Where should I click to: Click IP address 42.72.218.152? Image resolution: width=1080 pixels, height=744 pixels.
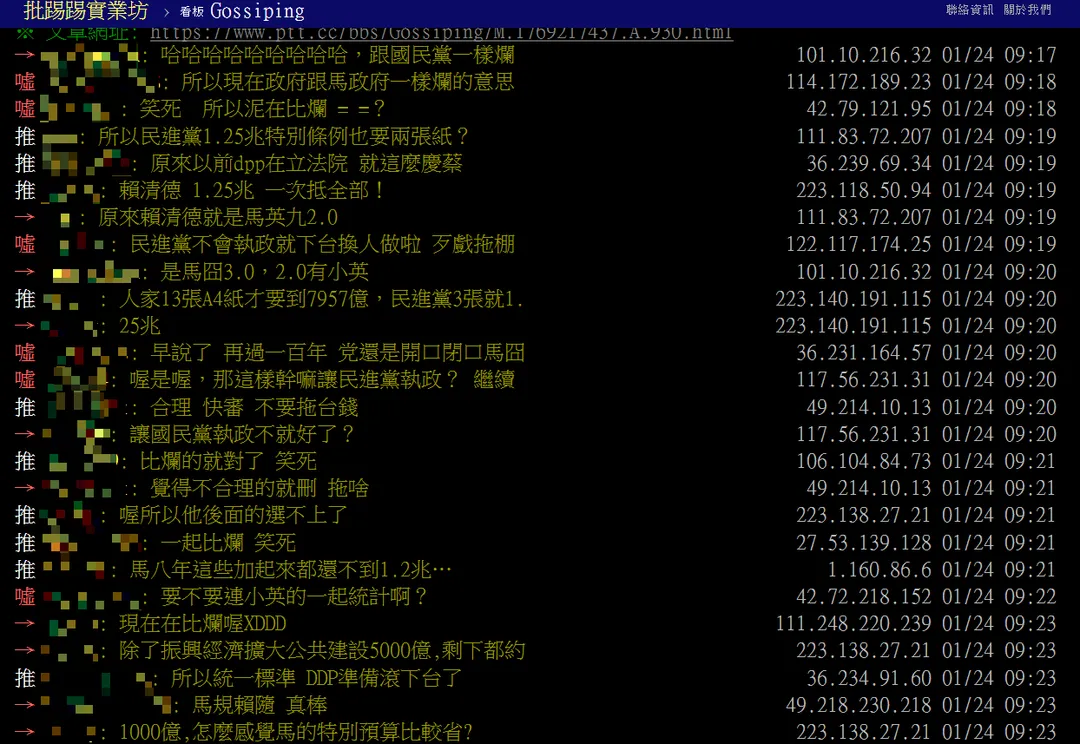pos(864,597)
